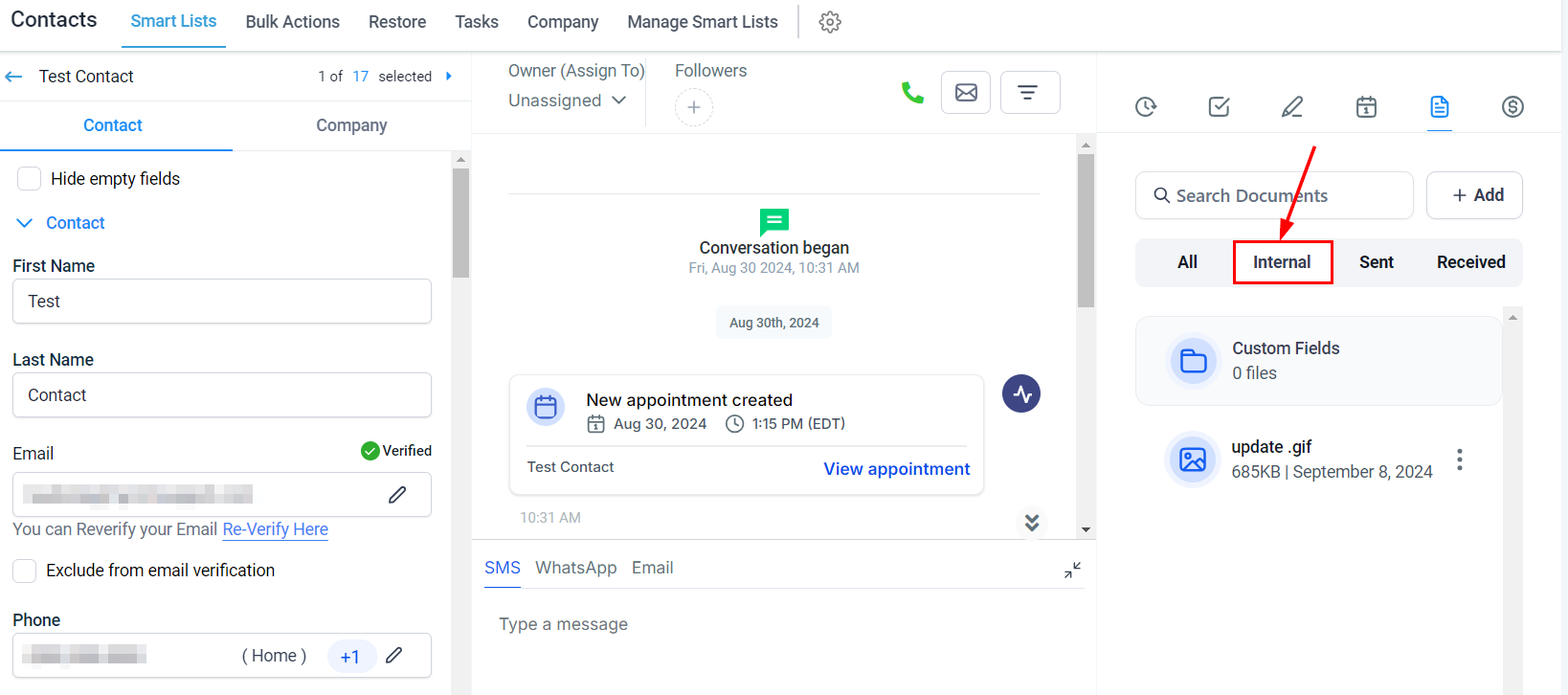Open the Unassigned owner dropdown
The image size is (1568, 695).
[x=568, y=101]
